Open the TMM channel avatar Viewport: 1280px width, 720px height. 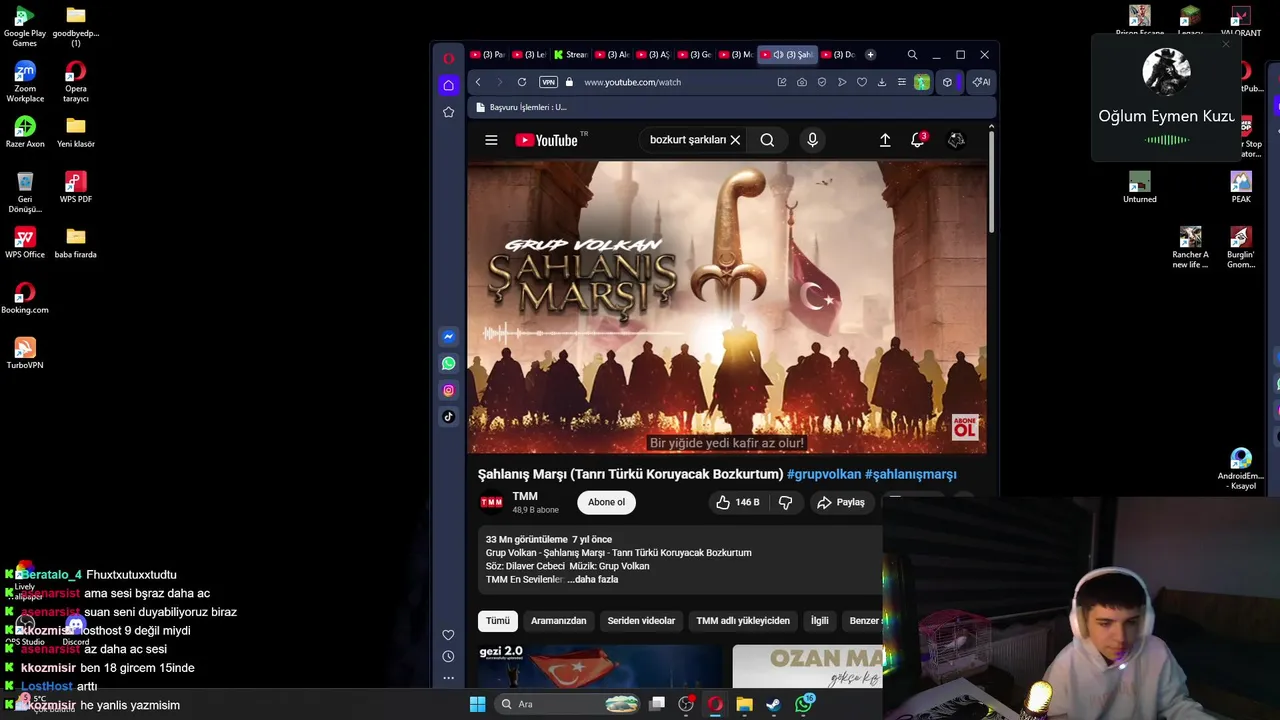click(491, 502)
